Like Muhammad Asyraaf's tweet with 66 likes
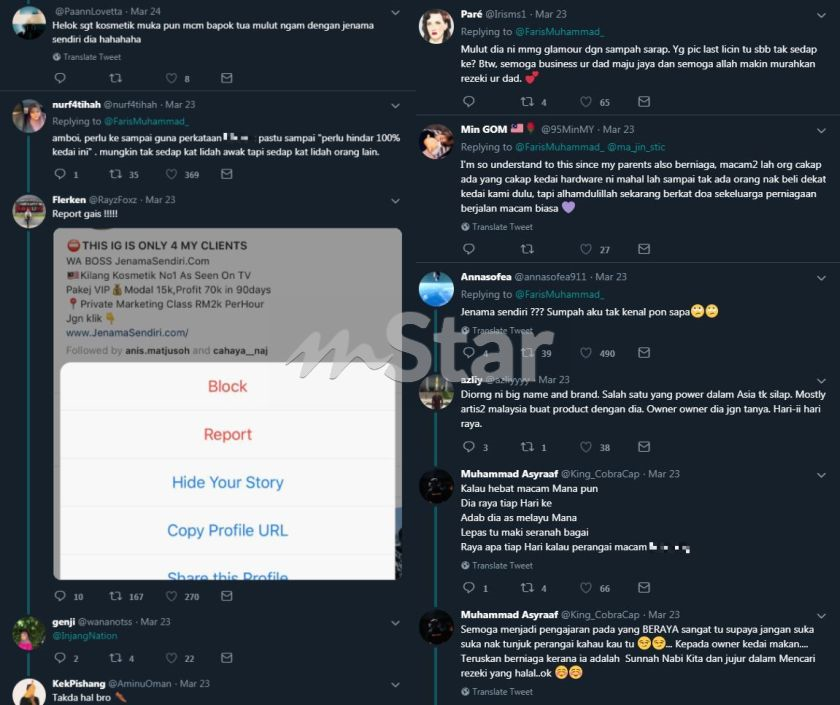Image resolution: width=840 pixels, height=705 pixels. pos(586,588)
